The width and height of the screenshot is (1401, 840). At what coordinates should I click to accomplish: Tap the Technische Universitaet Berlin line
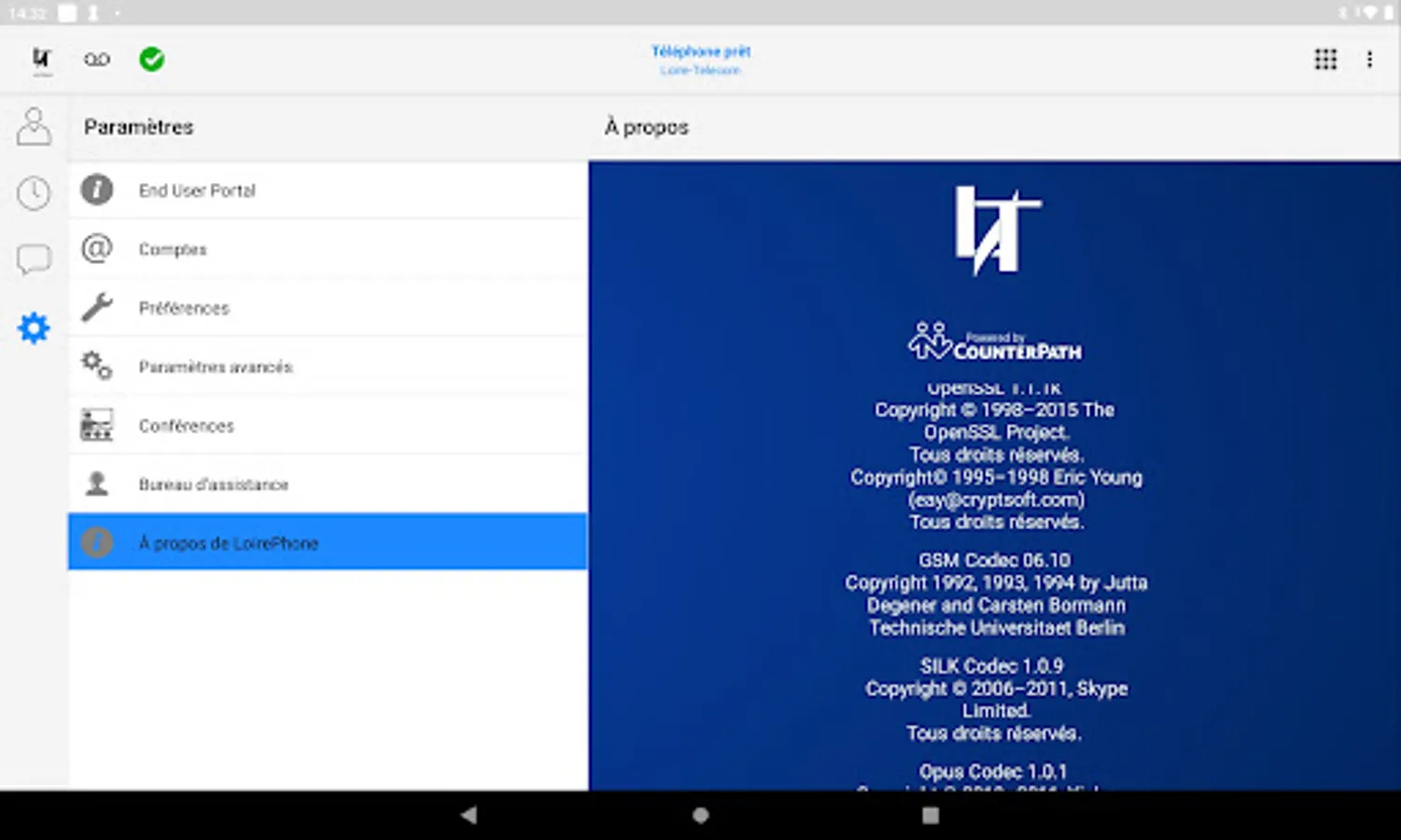[x=997, y=628]
